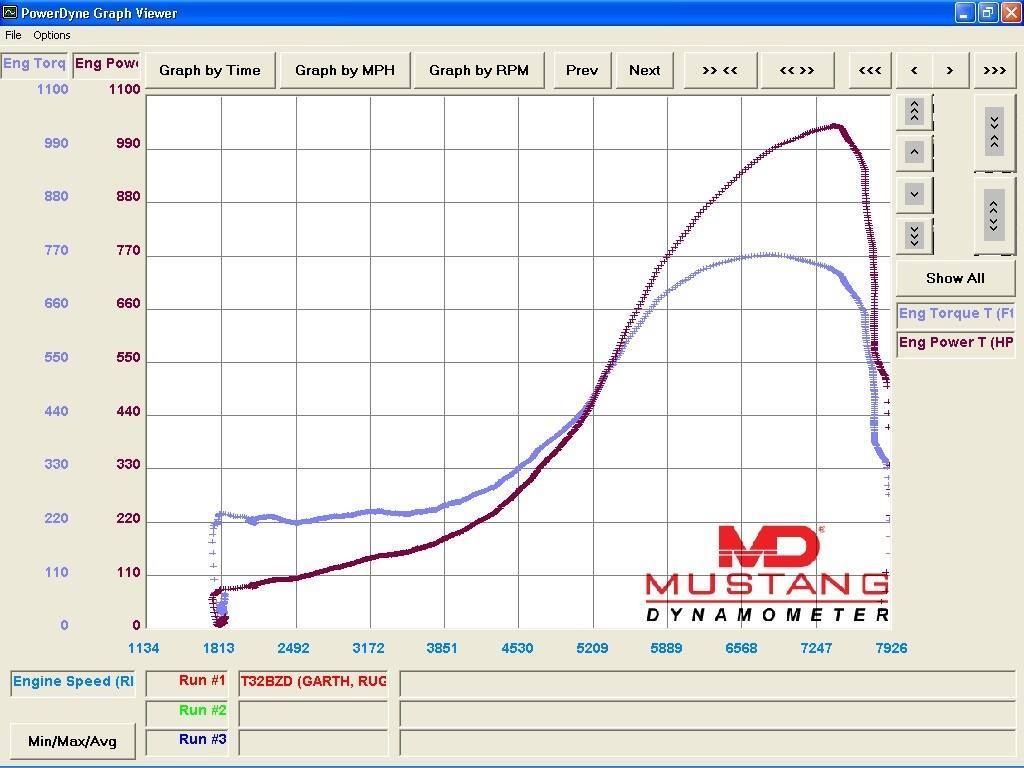Click the '<< >>' horizontal expand button

click(797, 71)
